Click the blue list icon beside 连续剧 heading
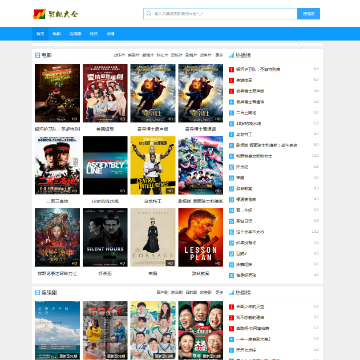Image resolution: width=360 pixels, height=360 pixels. [37, 292]
